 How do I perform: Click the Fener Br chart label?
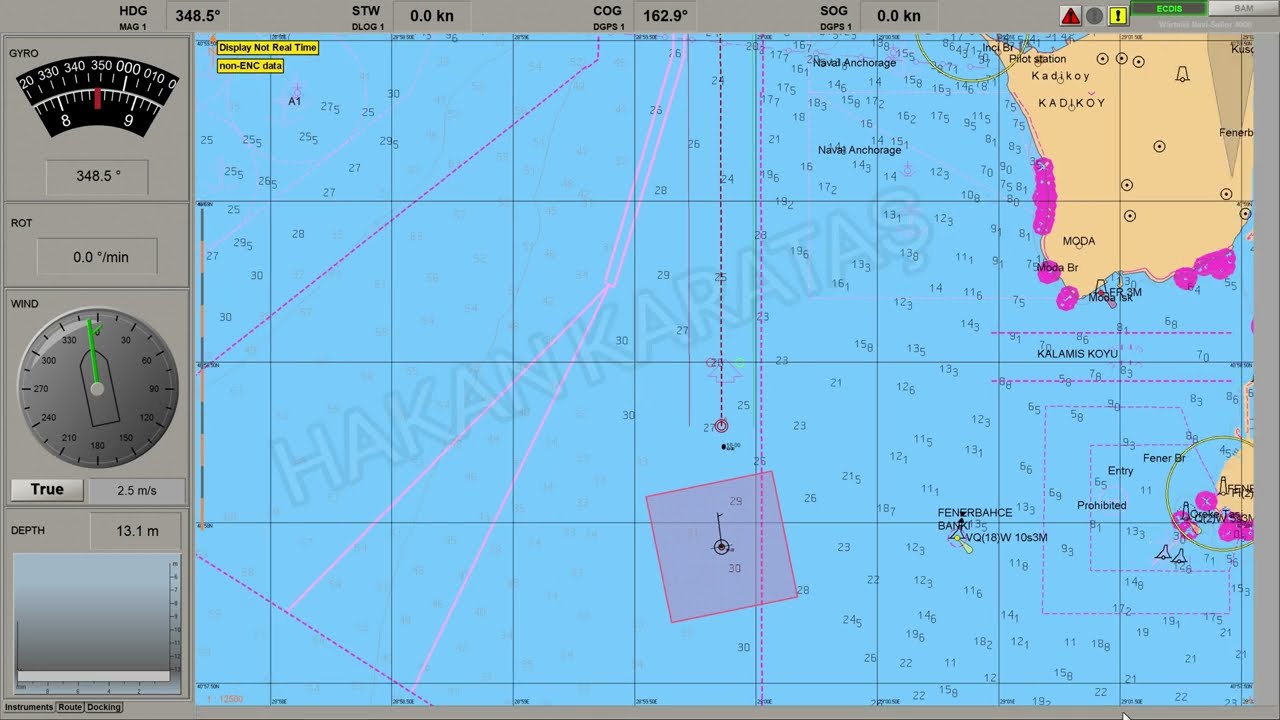click(1163, 459)
